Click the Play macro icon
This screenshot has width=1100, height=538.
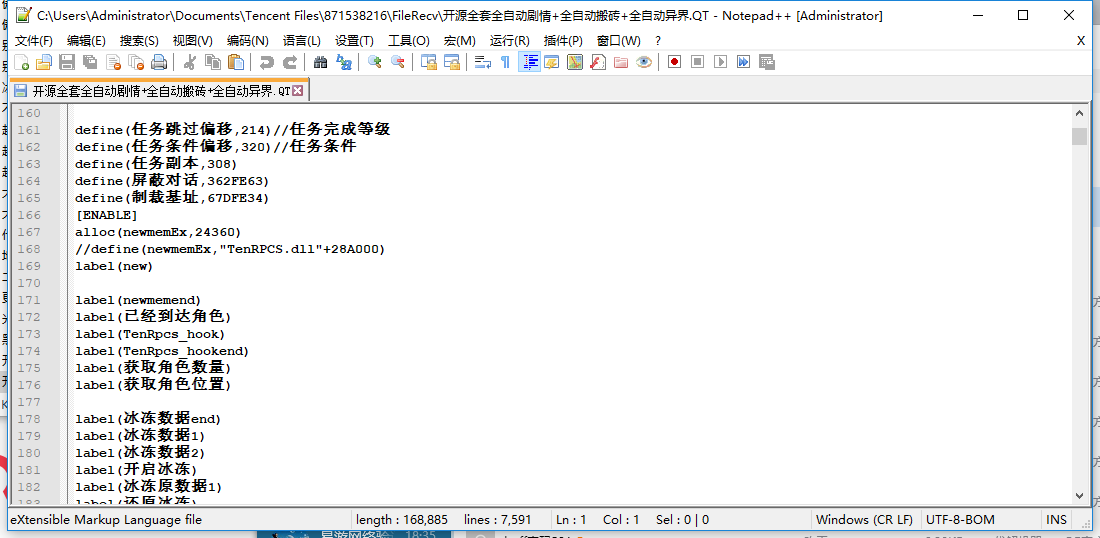(720, 62)
